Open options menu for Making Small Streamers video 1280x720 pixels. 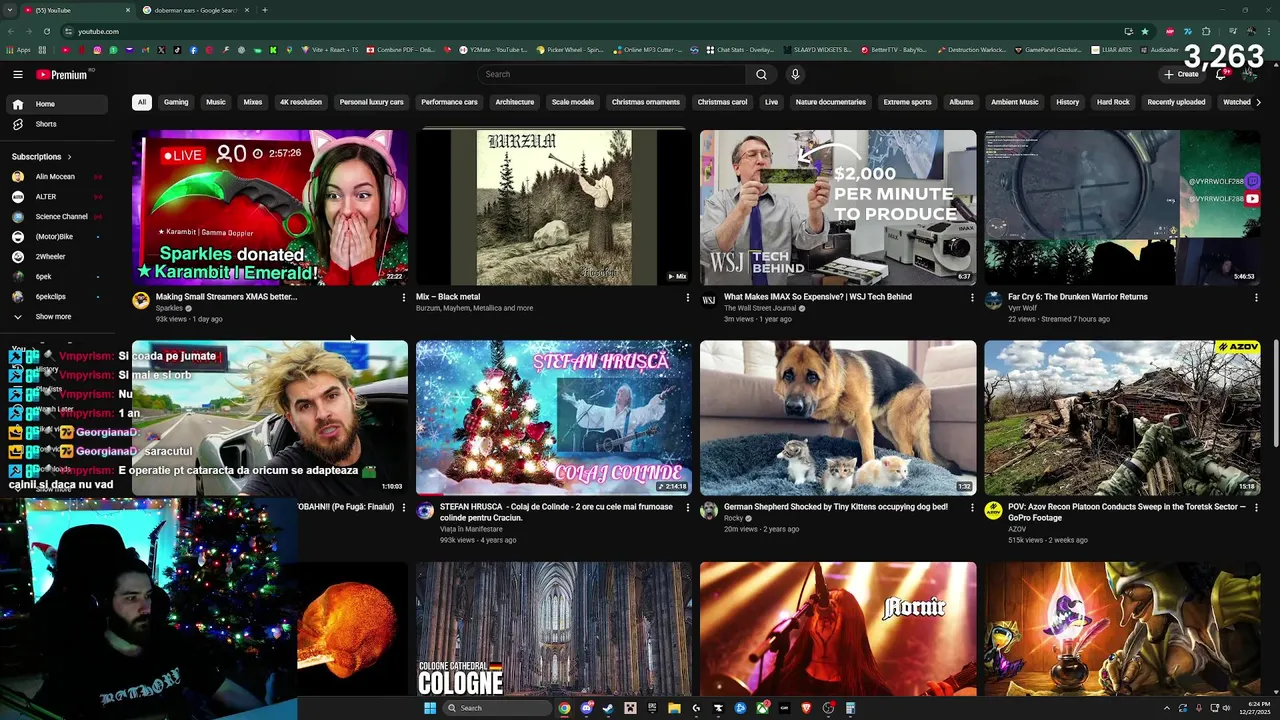pos(404,297)
